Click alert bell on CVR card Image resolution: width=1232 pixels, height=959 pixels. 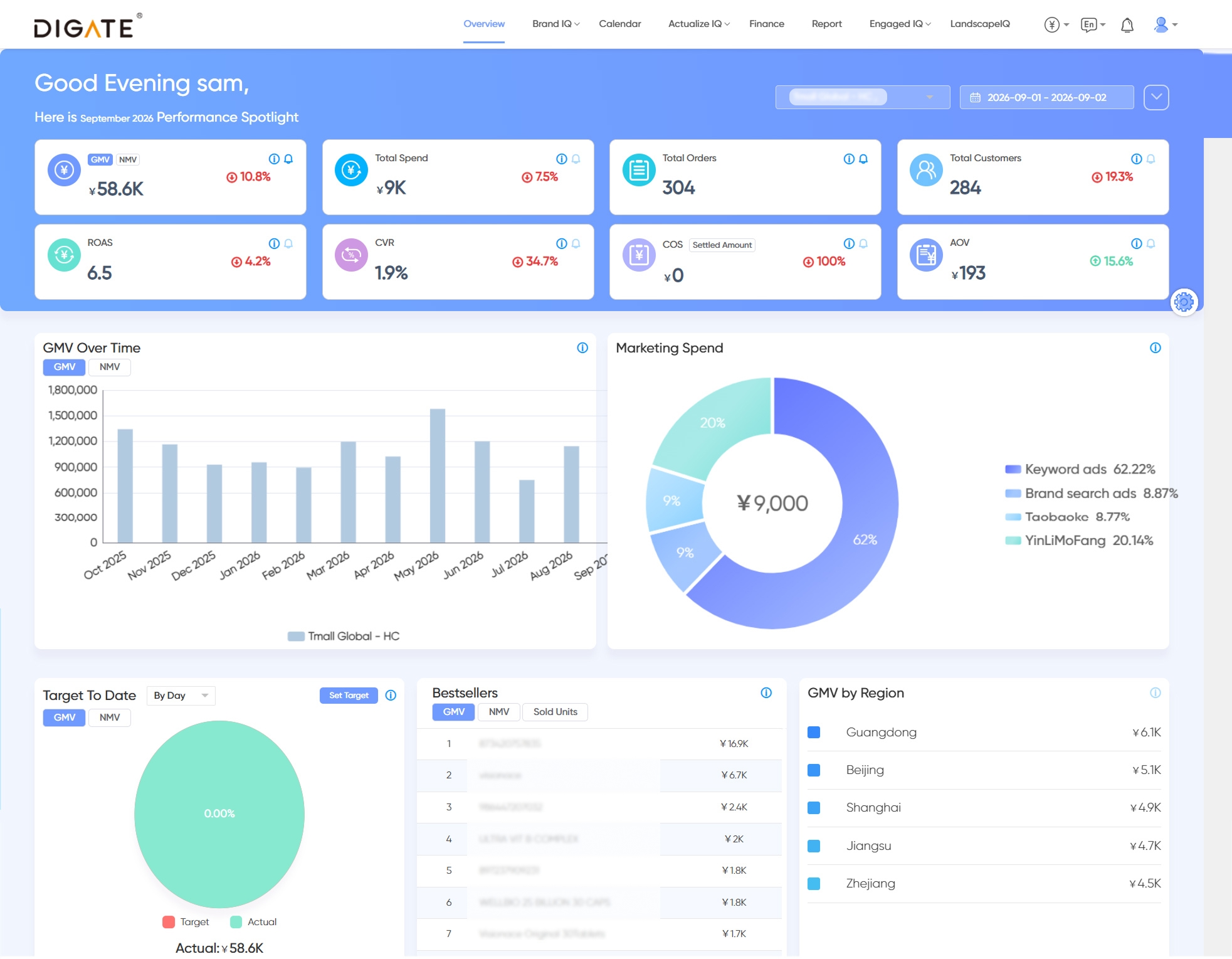pos(576,243)
